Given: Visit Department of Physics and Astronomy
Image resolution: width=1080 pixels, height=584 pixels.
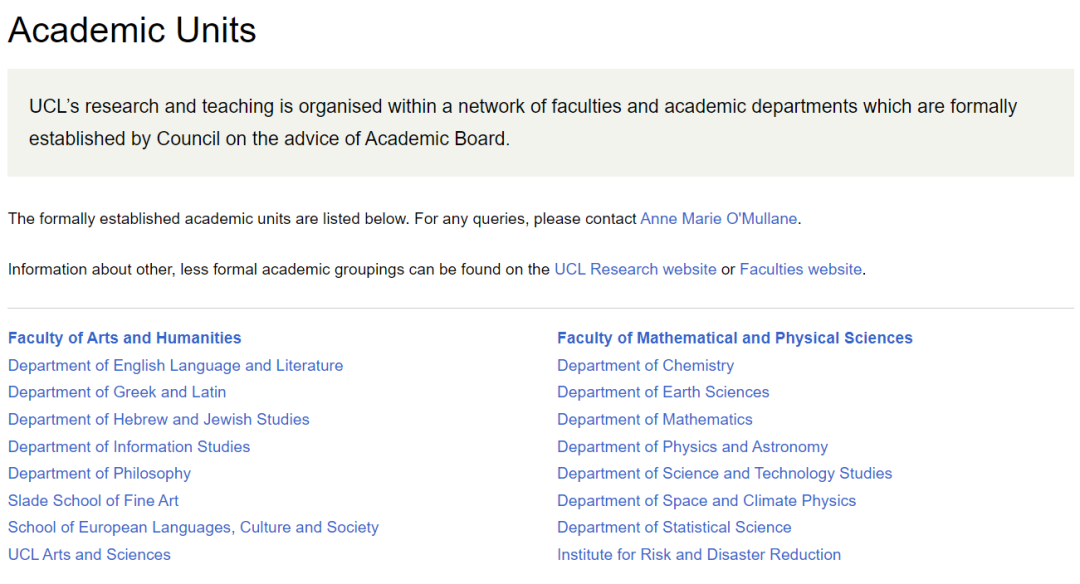Looking at the screenshot, I should 692,446.
